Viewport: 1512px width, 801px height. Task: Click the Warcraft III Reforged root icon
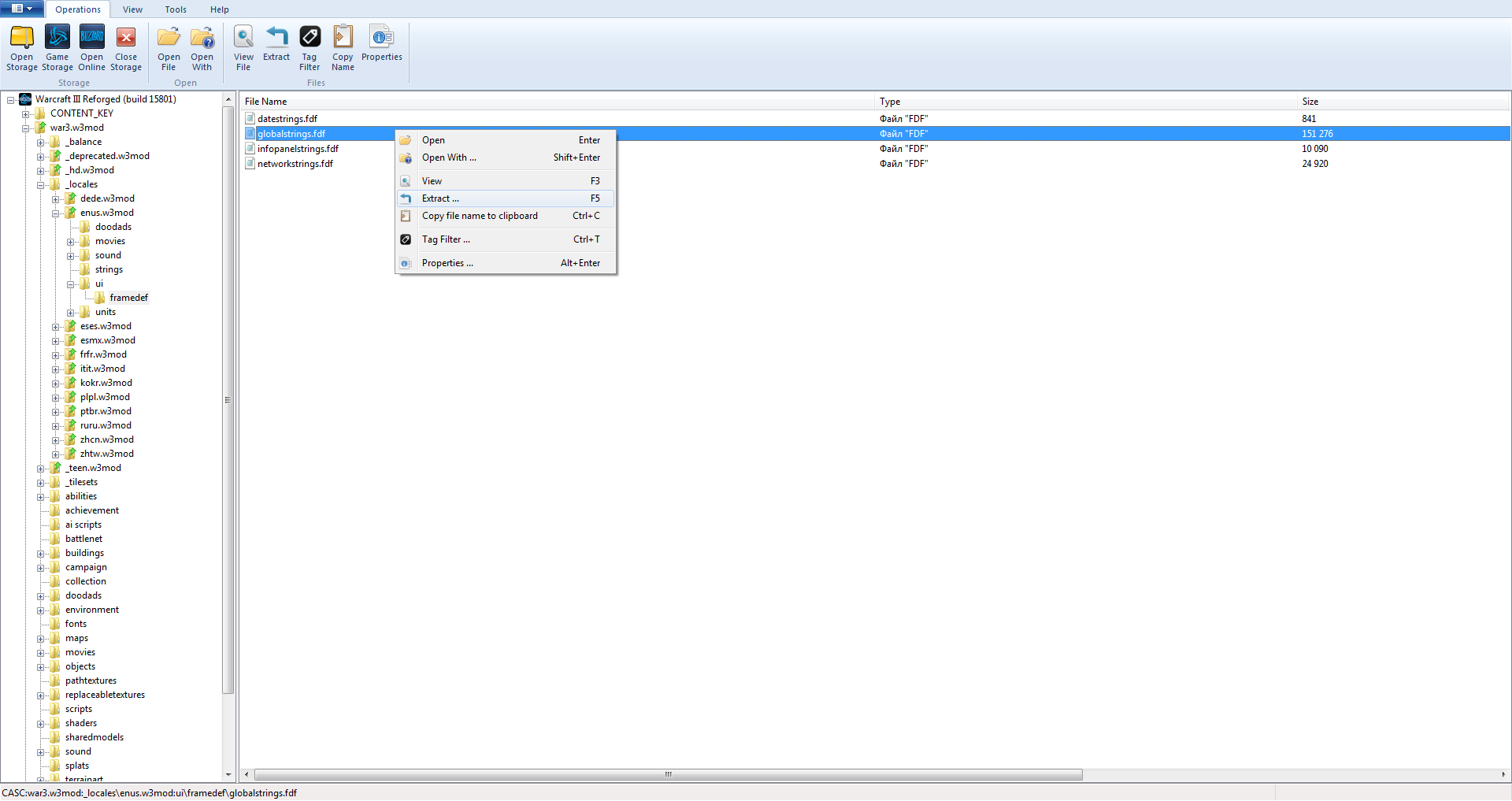(25, 99)
